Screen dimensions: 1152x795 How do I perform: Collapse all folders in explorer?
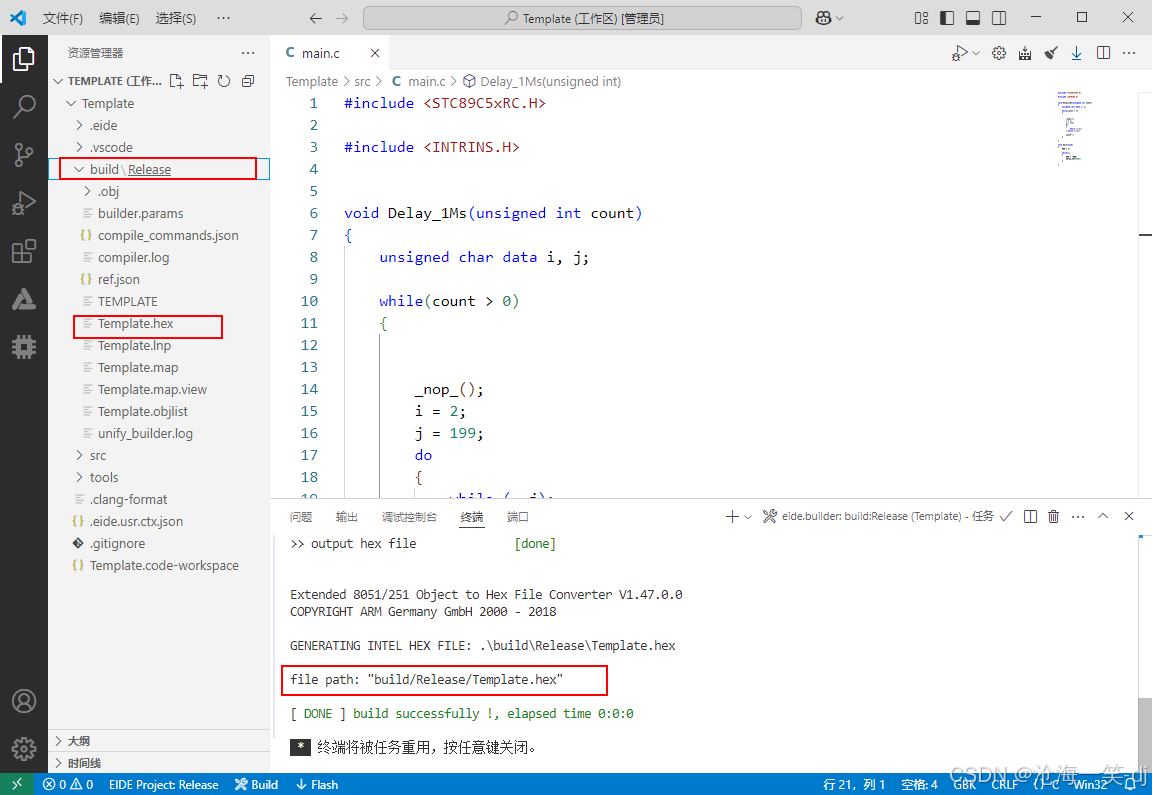(248, 81)
